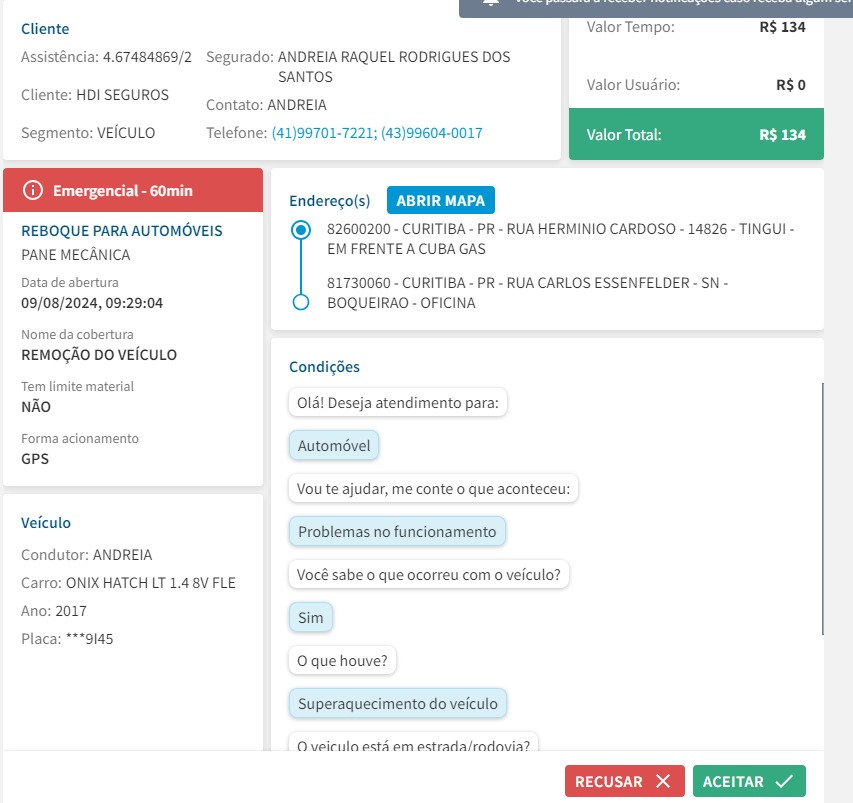Screen dimensions: 853x803
Task: Dial phone number (43)99604-0017
Action: pos(432,133)
